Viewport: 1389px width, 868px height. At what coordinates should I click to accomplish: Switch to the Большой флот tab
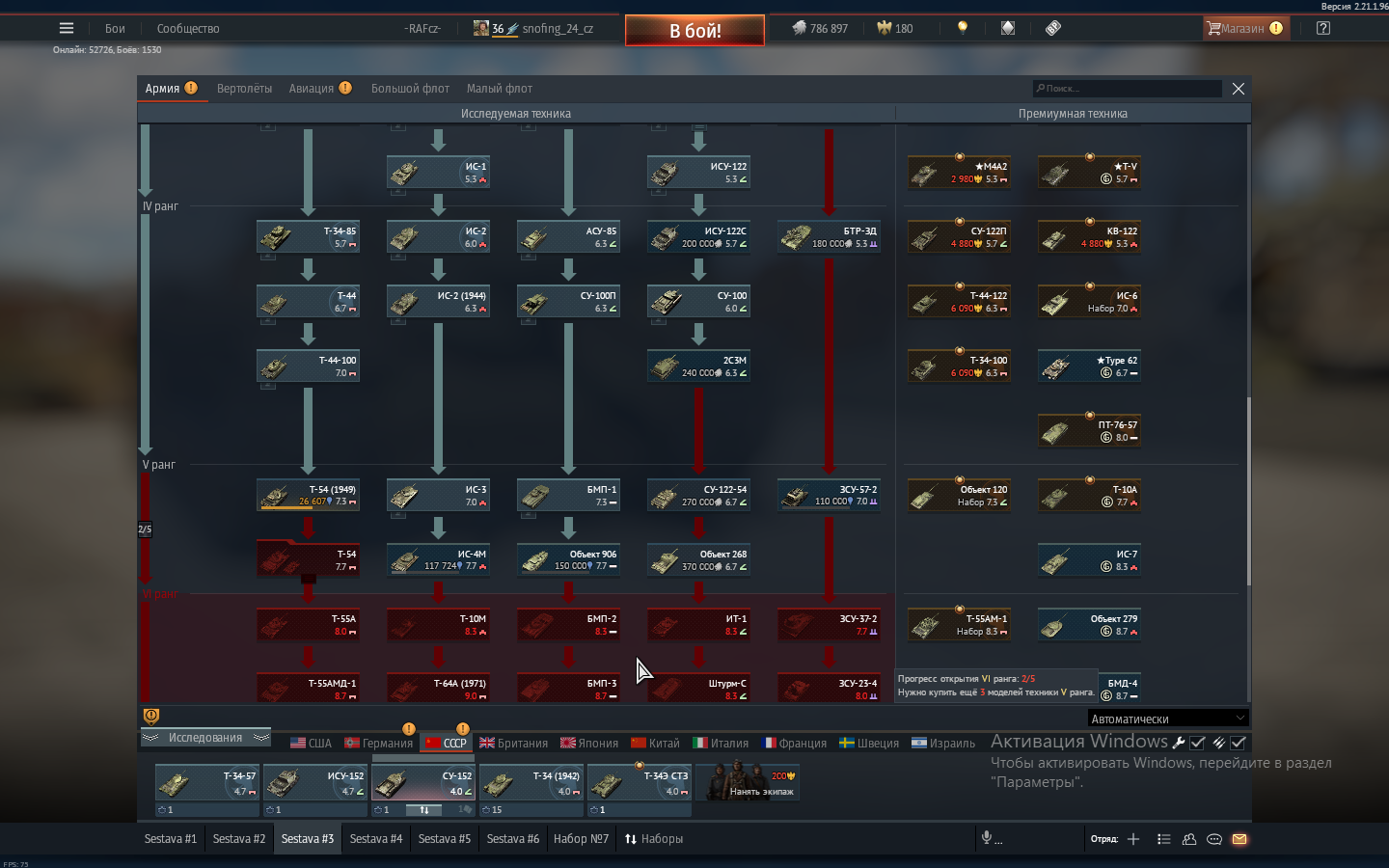pos(410,89)
